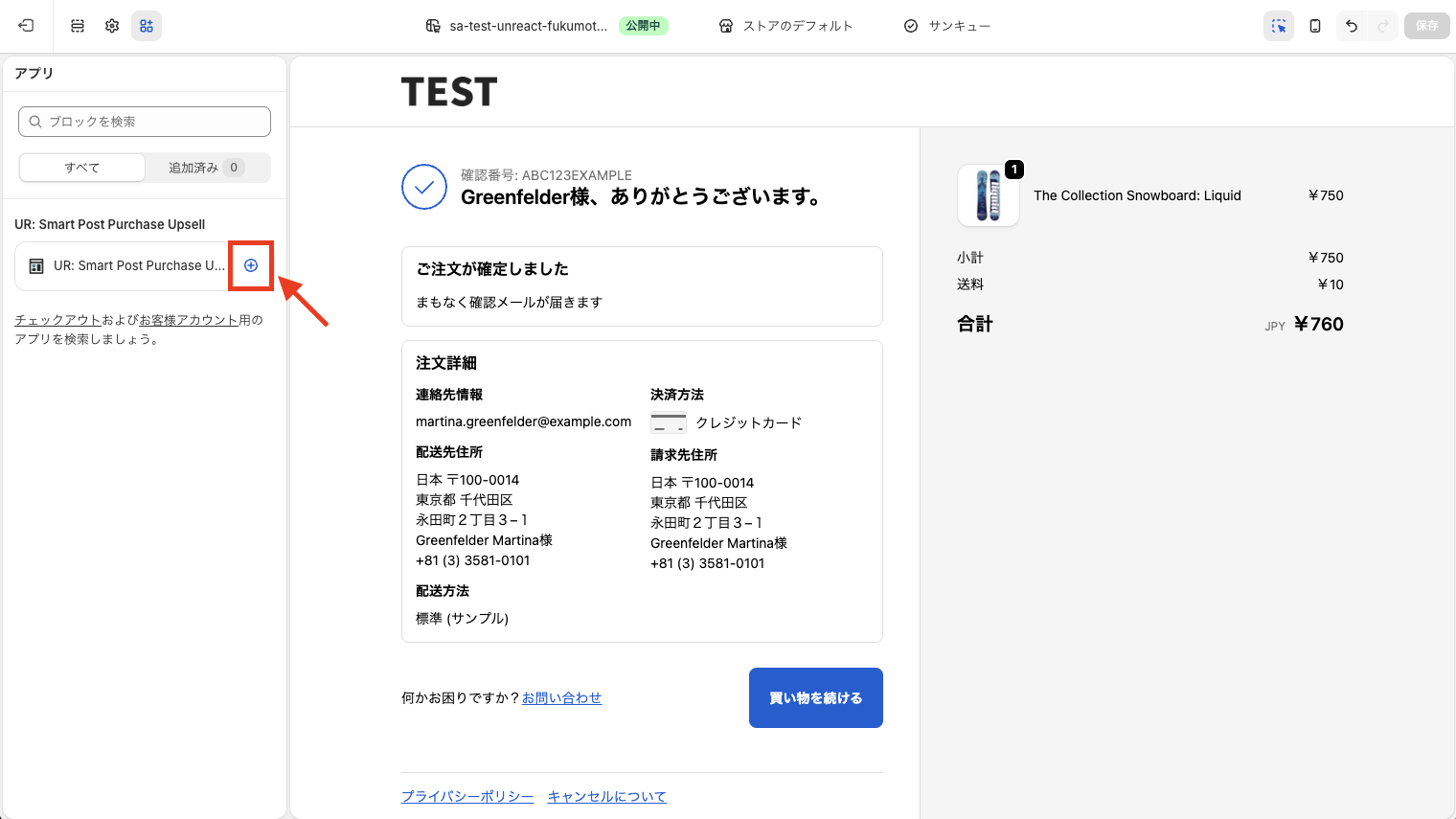Switch to mobile preview icon
This screenshot has width=1456, height=819.
pyautogui.click(x=1315, y=26)
